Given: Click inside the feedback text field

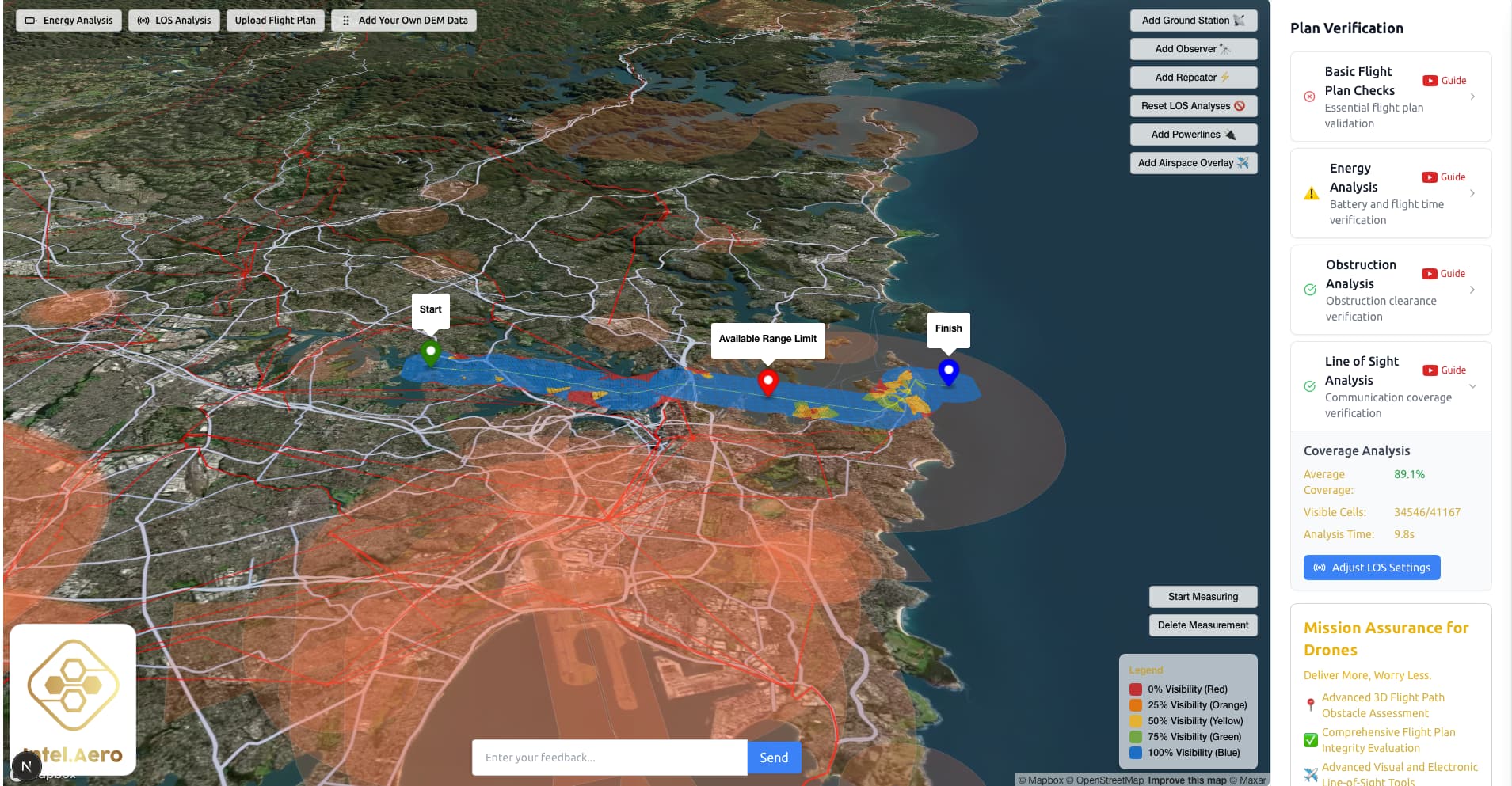Looking at the screenshot, I should click(609, 757).
